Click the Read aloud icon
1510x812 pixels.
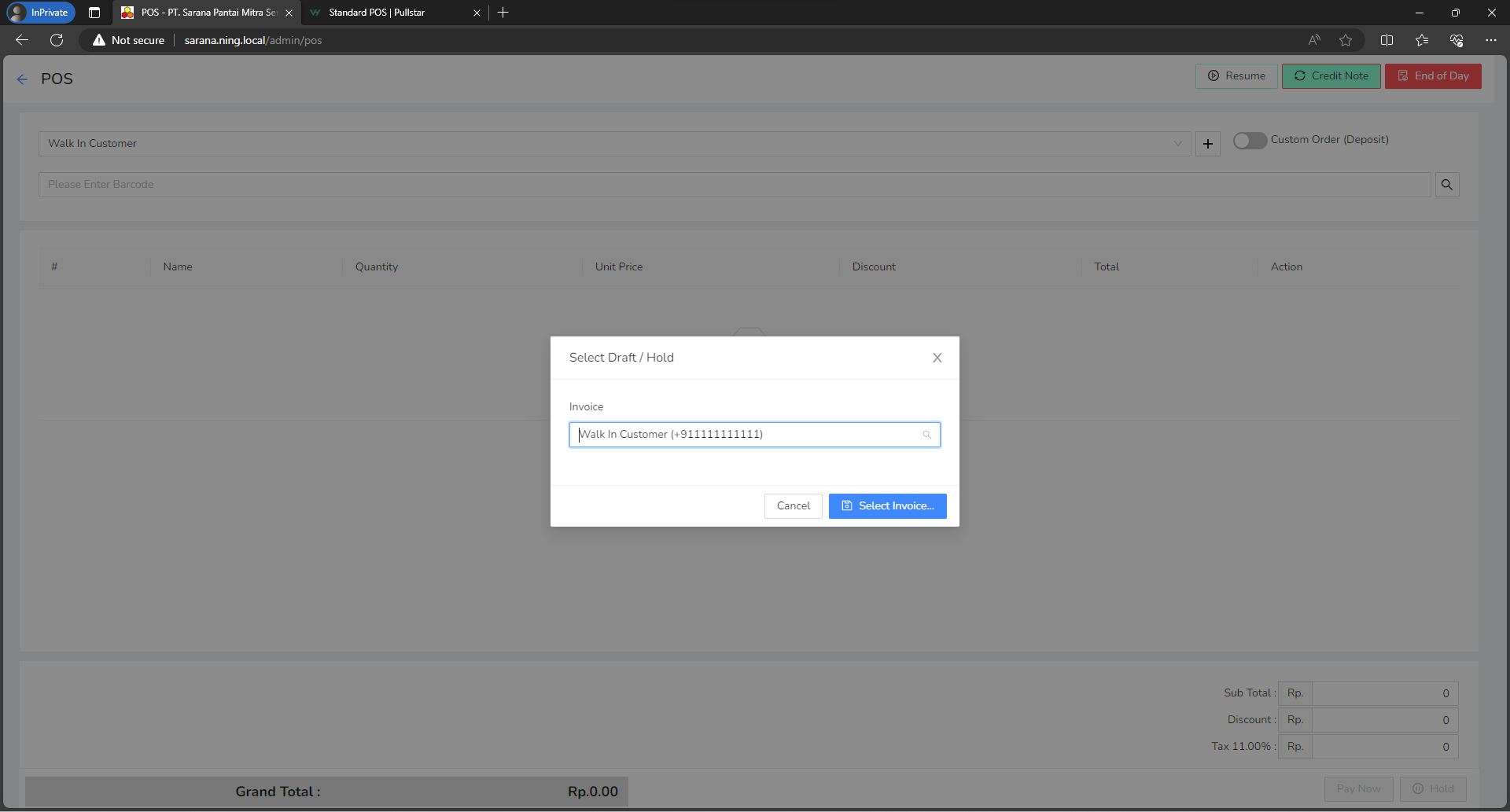click(x=1314, y=40)
